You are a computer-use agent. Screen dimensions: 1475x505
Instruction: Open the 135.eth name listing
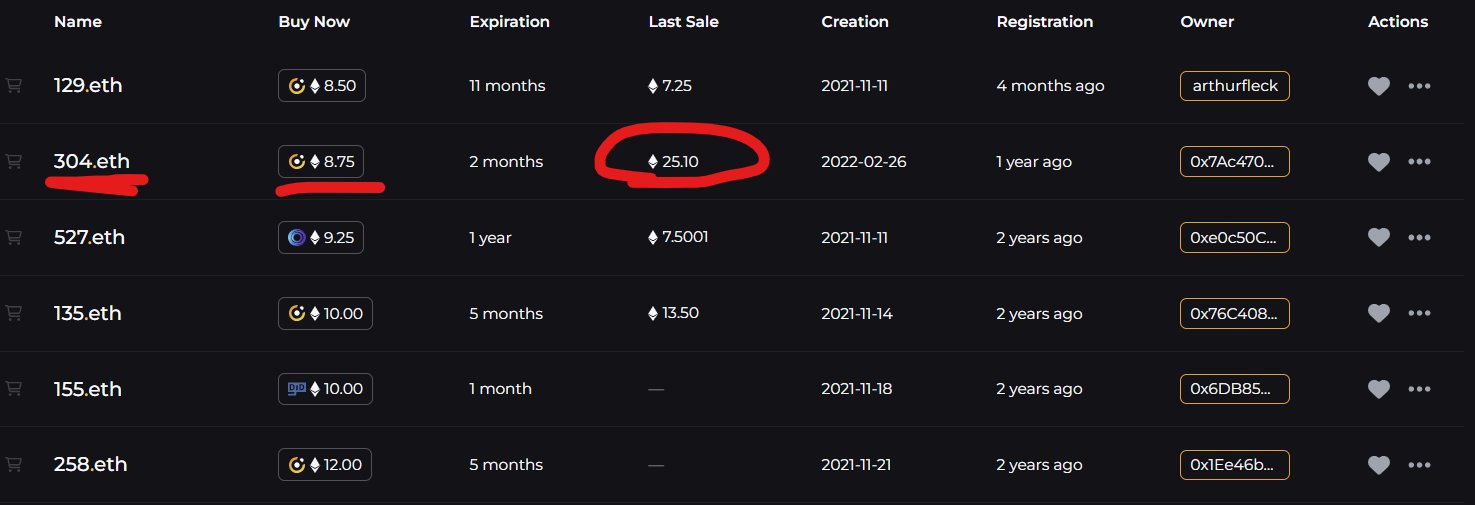pyautogui.click(x=88, y=313)
